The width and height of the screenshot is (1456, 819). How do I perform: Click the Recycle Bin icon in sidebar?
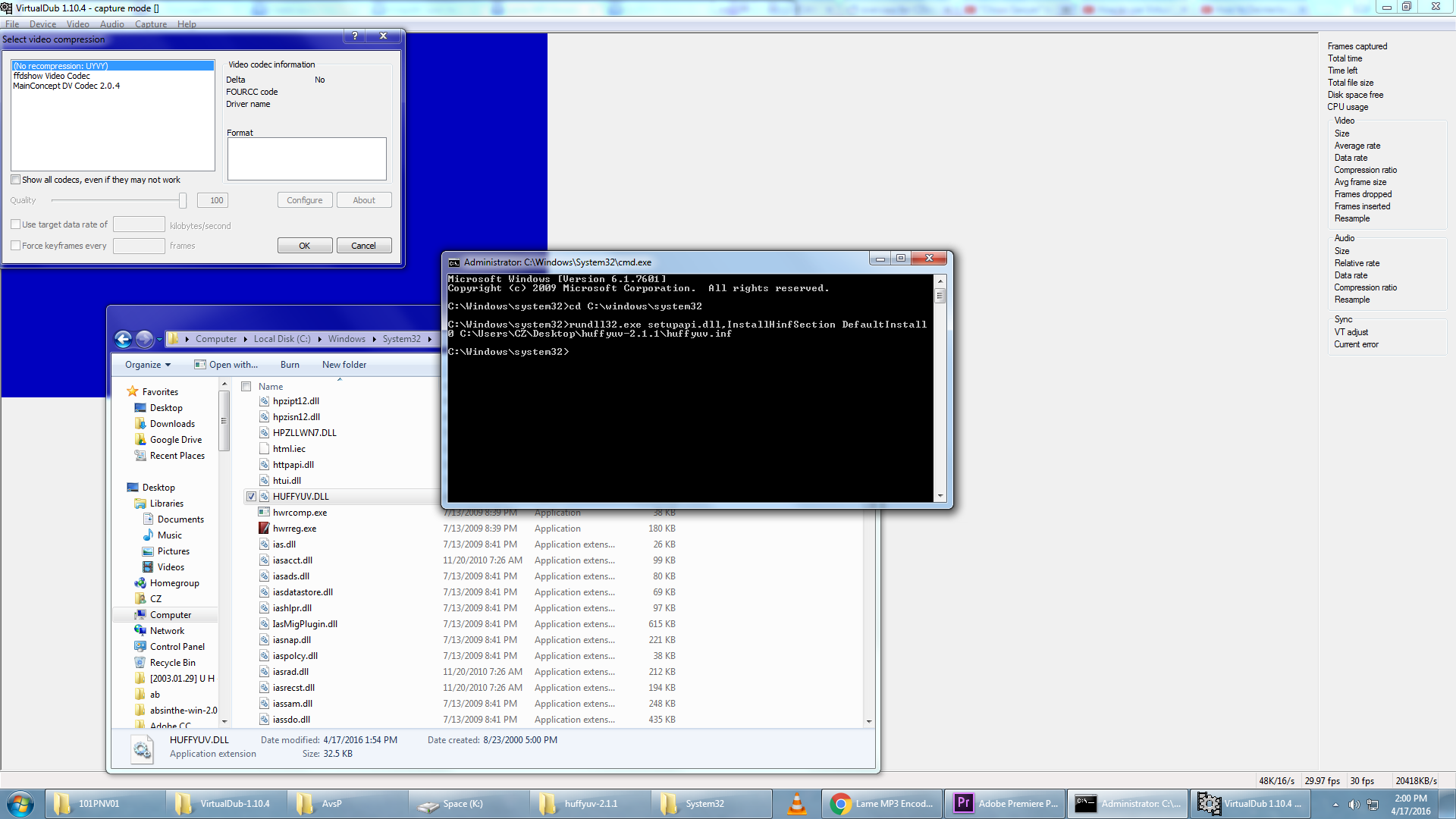pyautogui.click(x=140, y=663)
